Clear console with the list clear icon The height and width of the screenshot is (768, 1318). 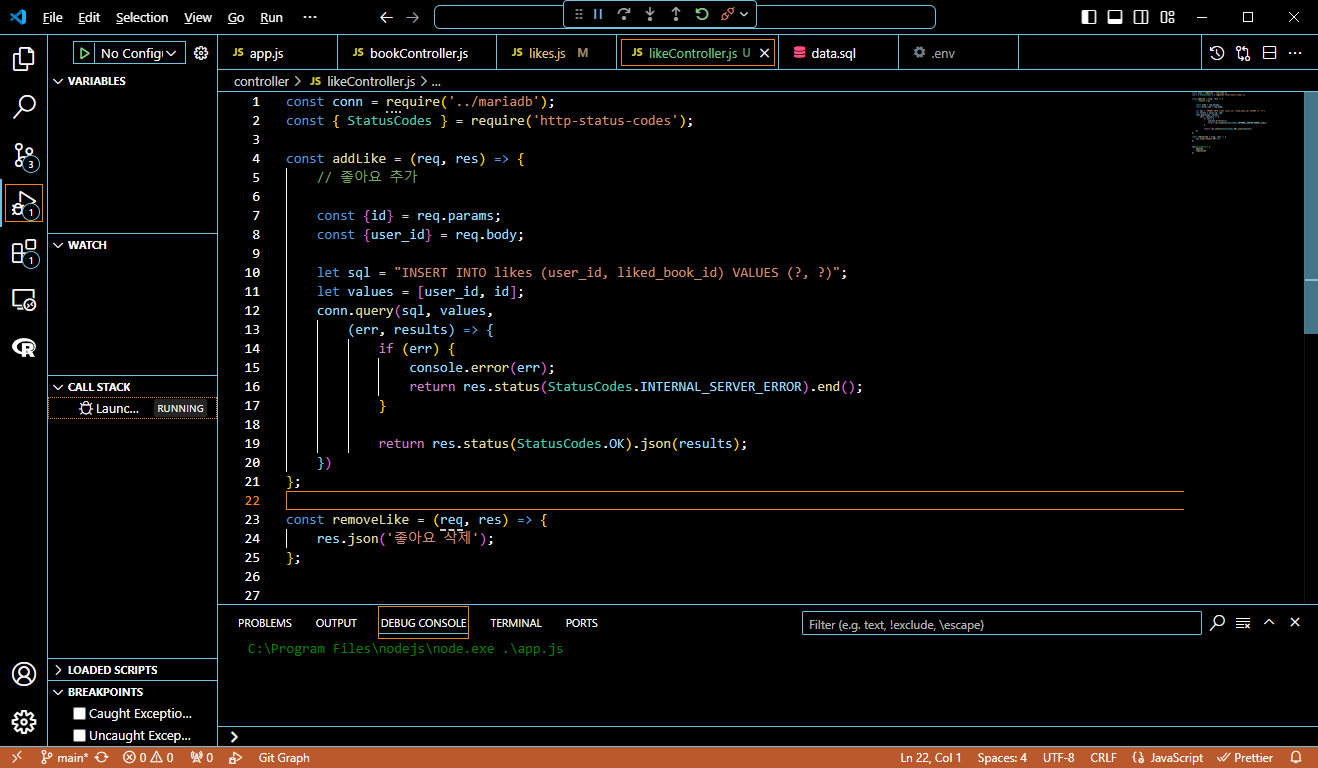coord(1243,623)
